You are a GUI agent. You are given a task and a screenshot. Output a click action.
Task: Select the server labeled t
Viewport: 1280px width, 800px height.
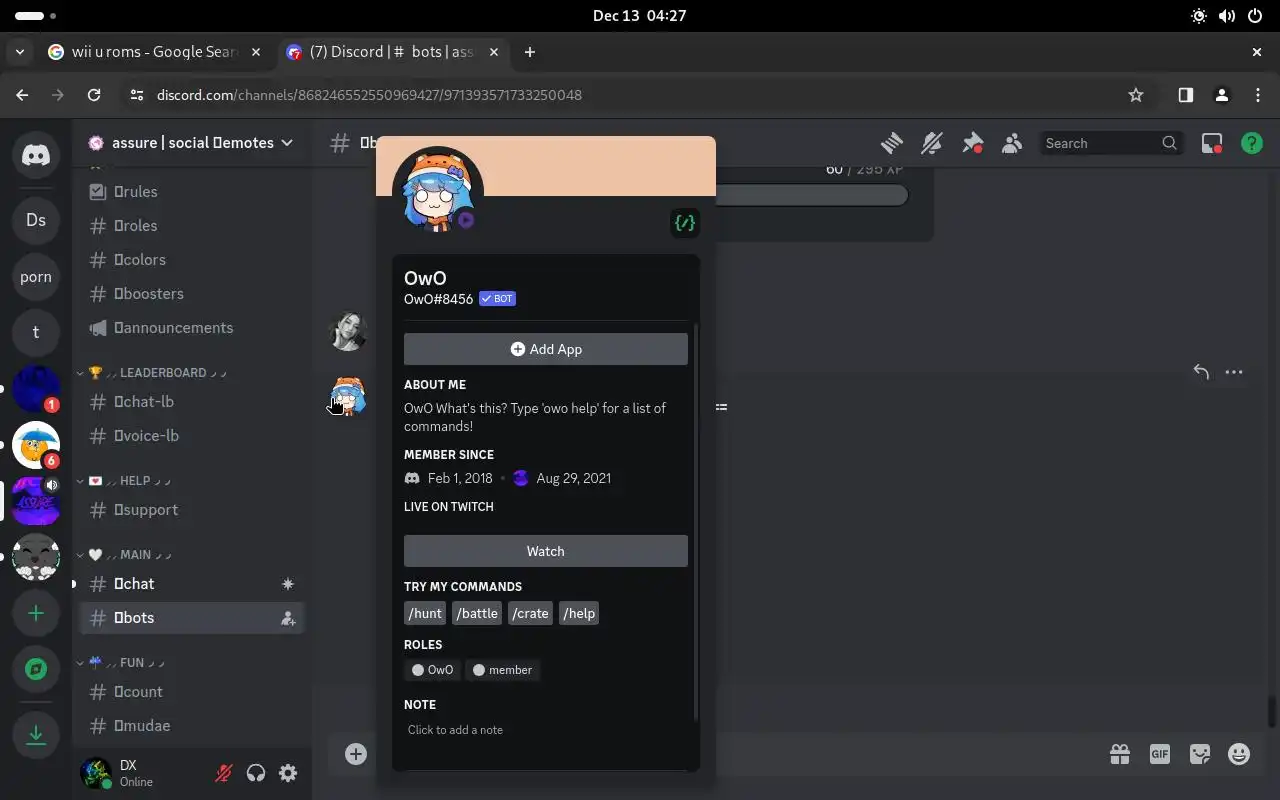(36, 332)
